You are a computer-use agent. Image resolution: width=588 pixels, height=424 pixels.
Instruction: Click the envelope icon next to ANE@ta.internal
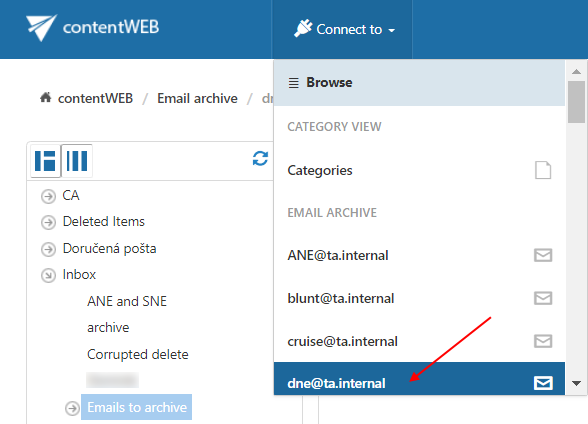click(x=543, y=255)
